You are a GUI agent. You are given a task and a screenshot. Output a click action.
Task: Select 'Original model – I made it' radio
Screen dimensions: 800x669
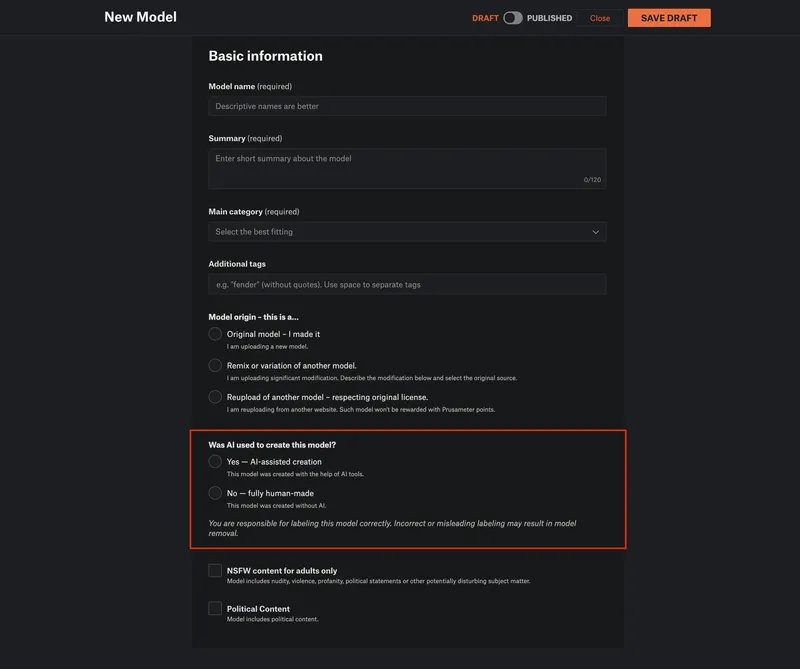pyautogui.click(x=215, y=334)
